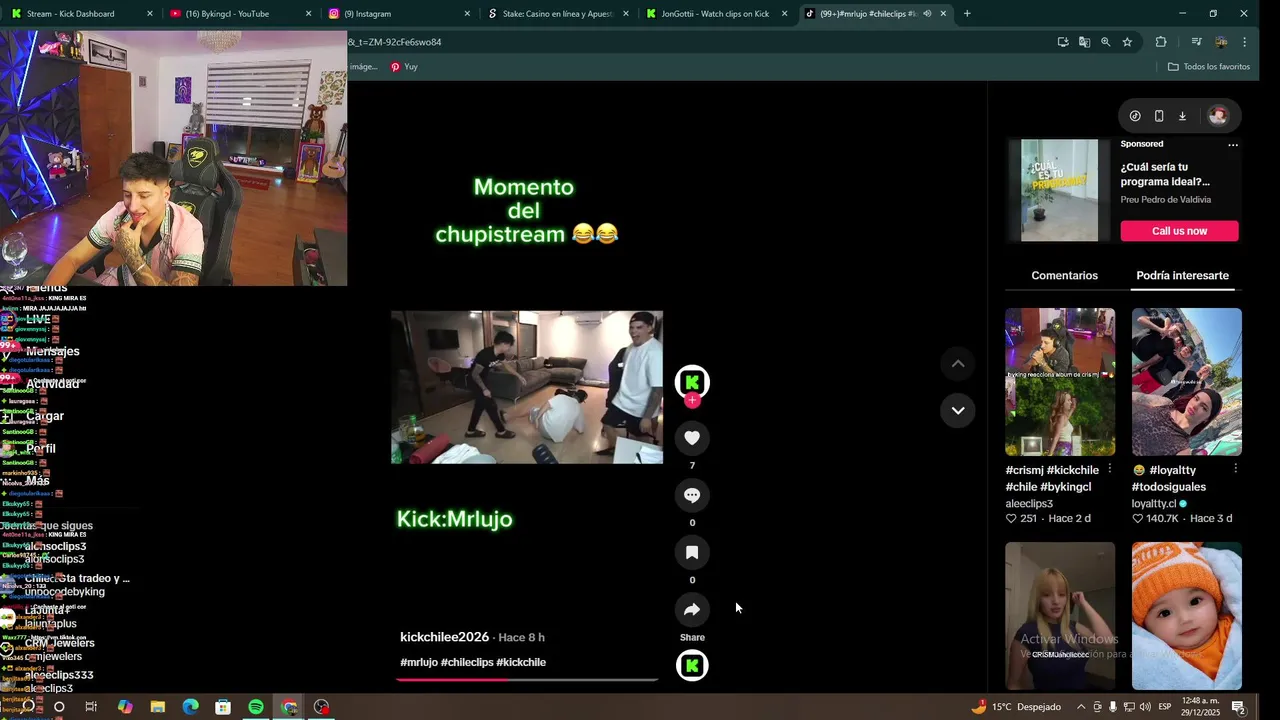Switch to the Podría interesarte tab
Viewport: 1280px width, 720px height.
click(x=1182, y=276)
